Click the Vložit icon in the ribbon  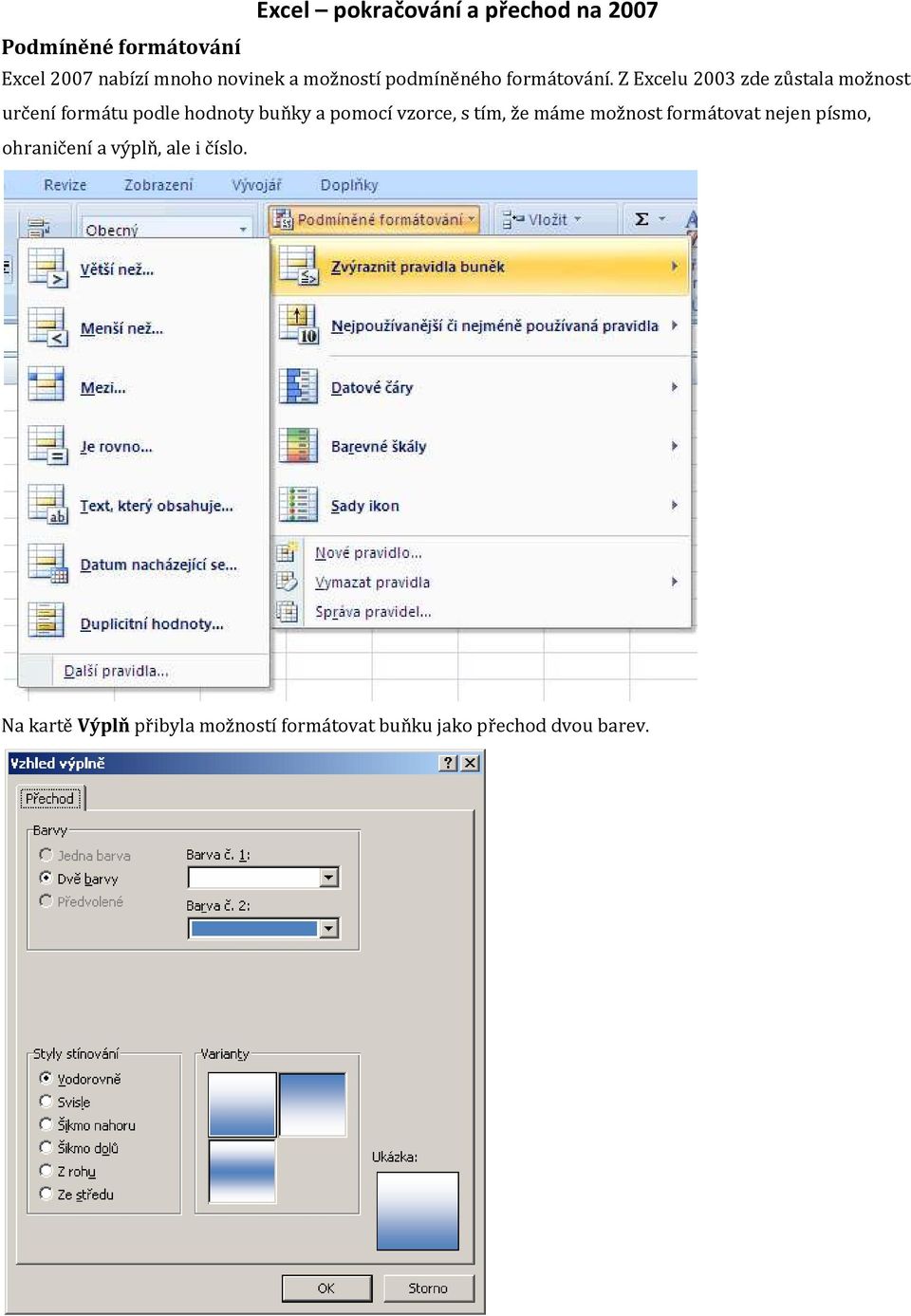513,219
